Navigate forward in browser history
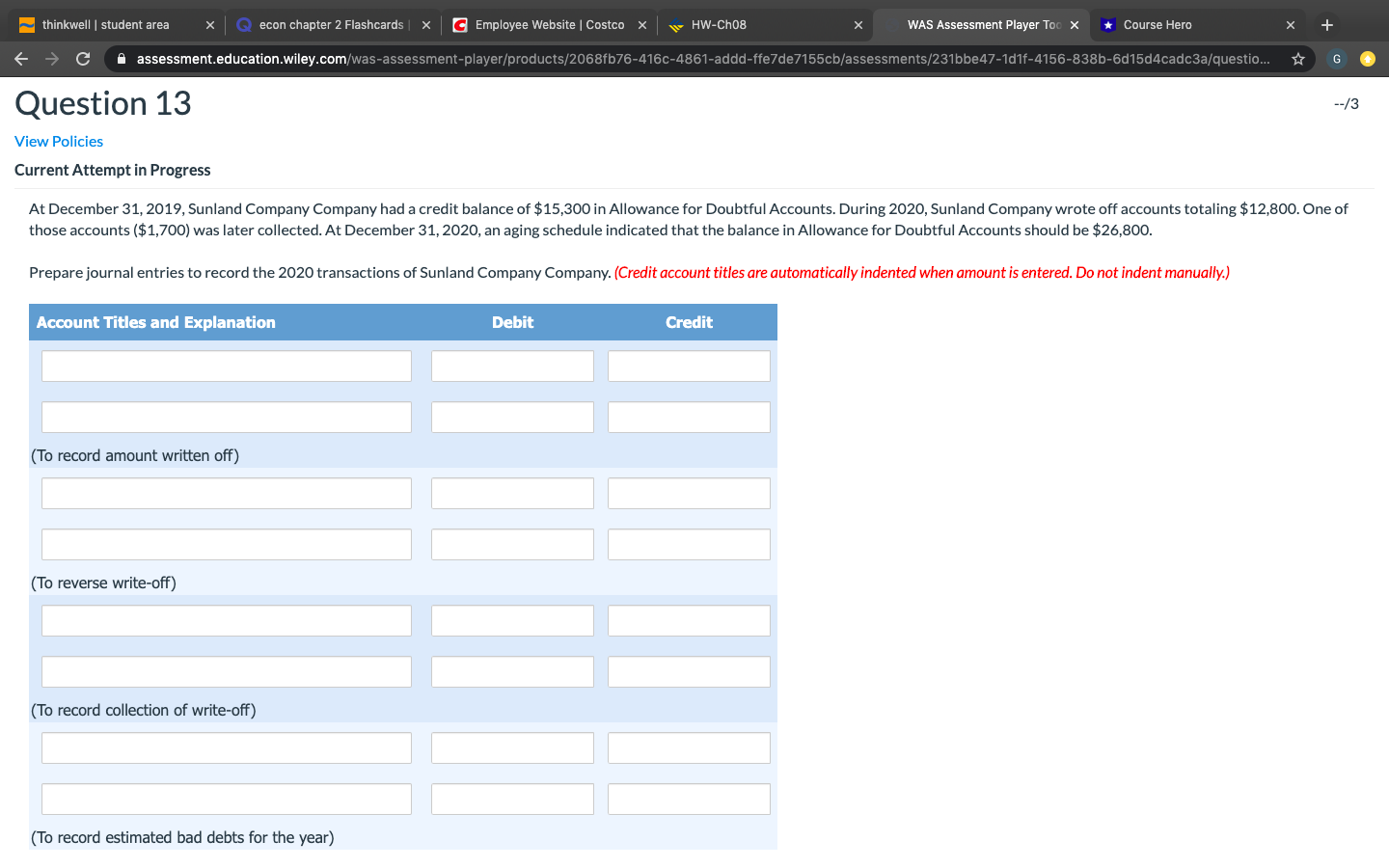 point(52,59)
